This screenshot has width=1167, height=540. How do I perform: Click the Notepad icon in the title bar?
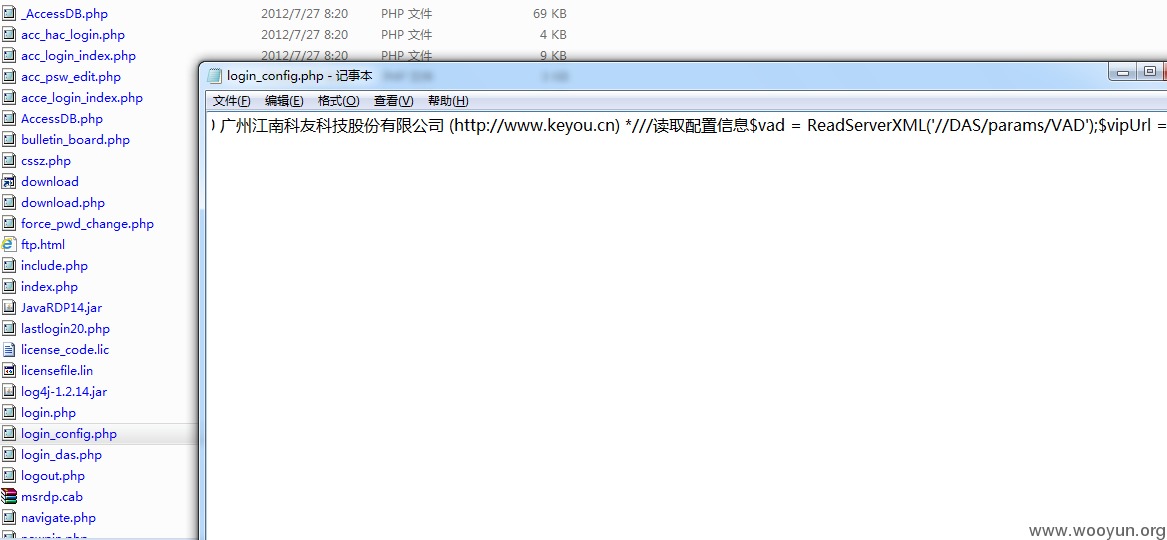(214, 76)
